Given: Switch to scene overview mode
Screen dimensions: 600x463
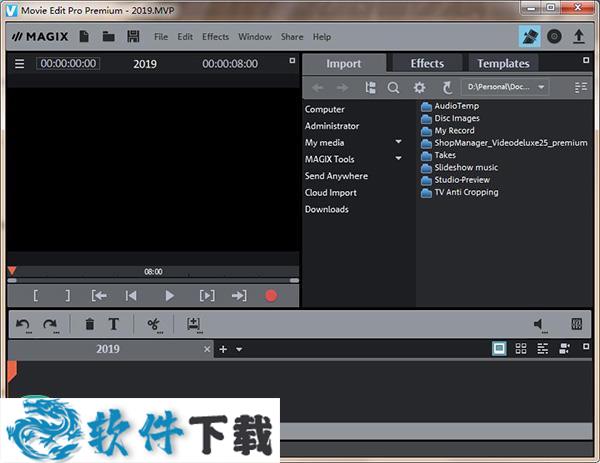Looking at the screenshot, I should point(521,349).
